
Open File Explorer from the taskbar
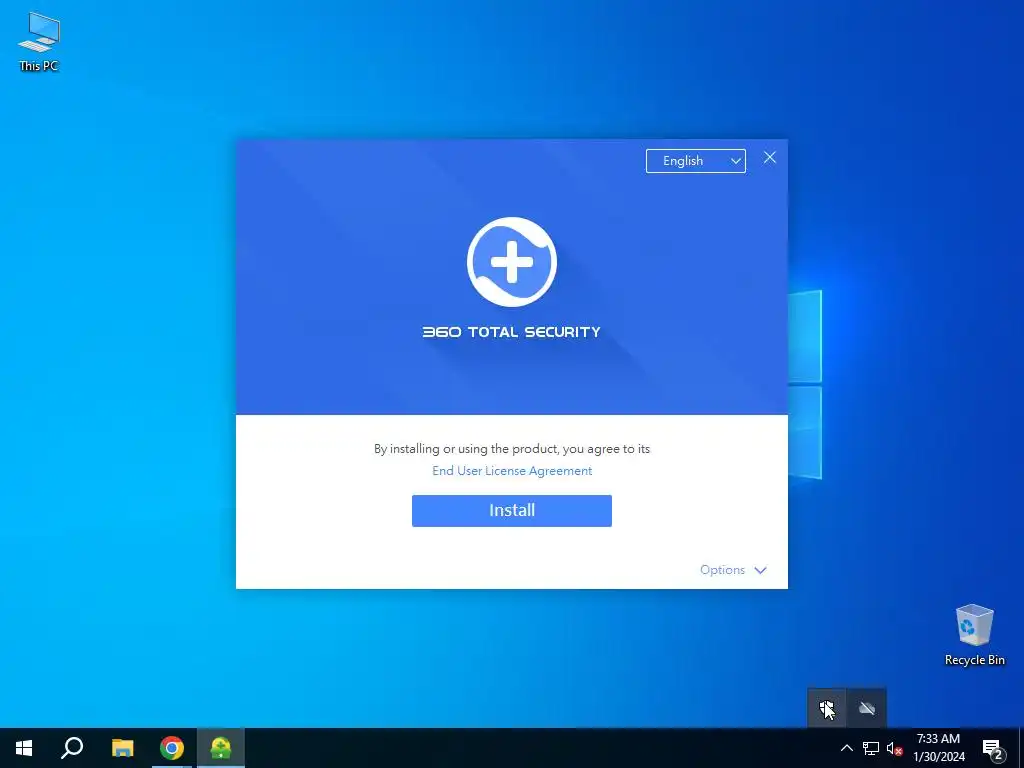(122, 748)
